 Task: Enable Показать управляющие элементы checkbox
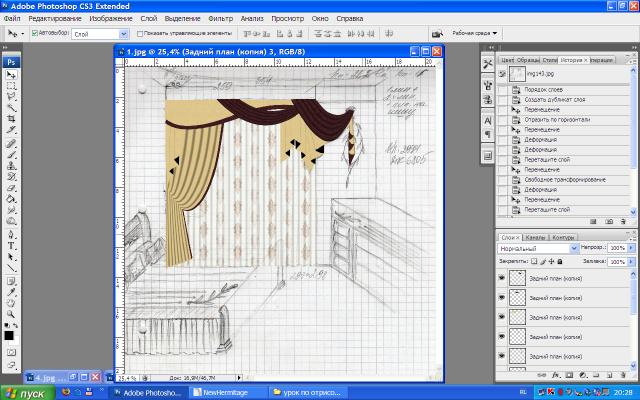tap(140, 33)
